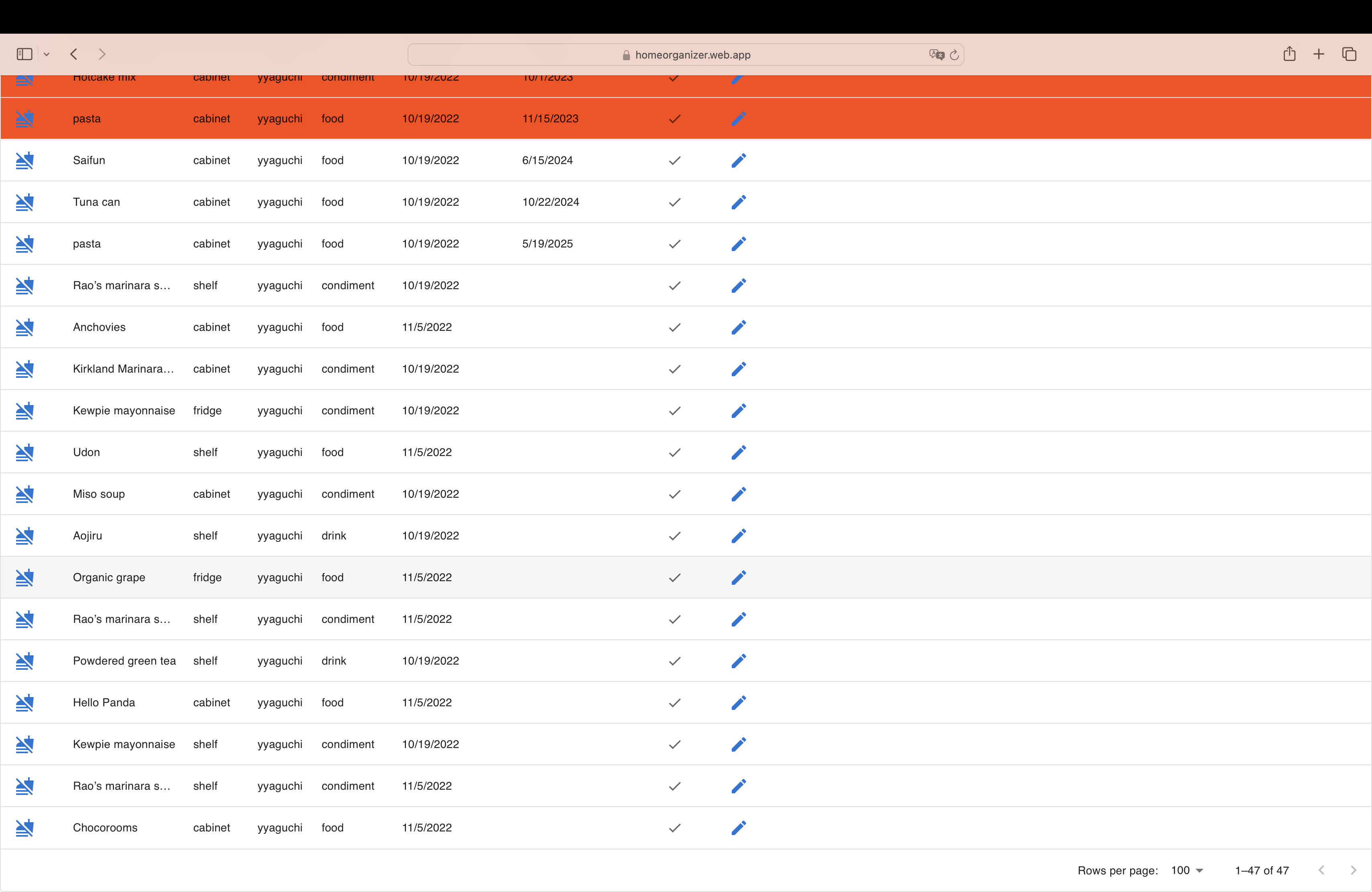The image size is (1372, 892).
Task: Click the Chocorooms name cell
Action: pos(105,827)
